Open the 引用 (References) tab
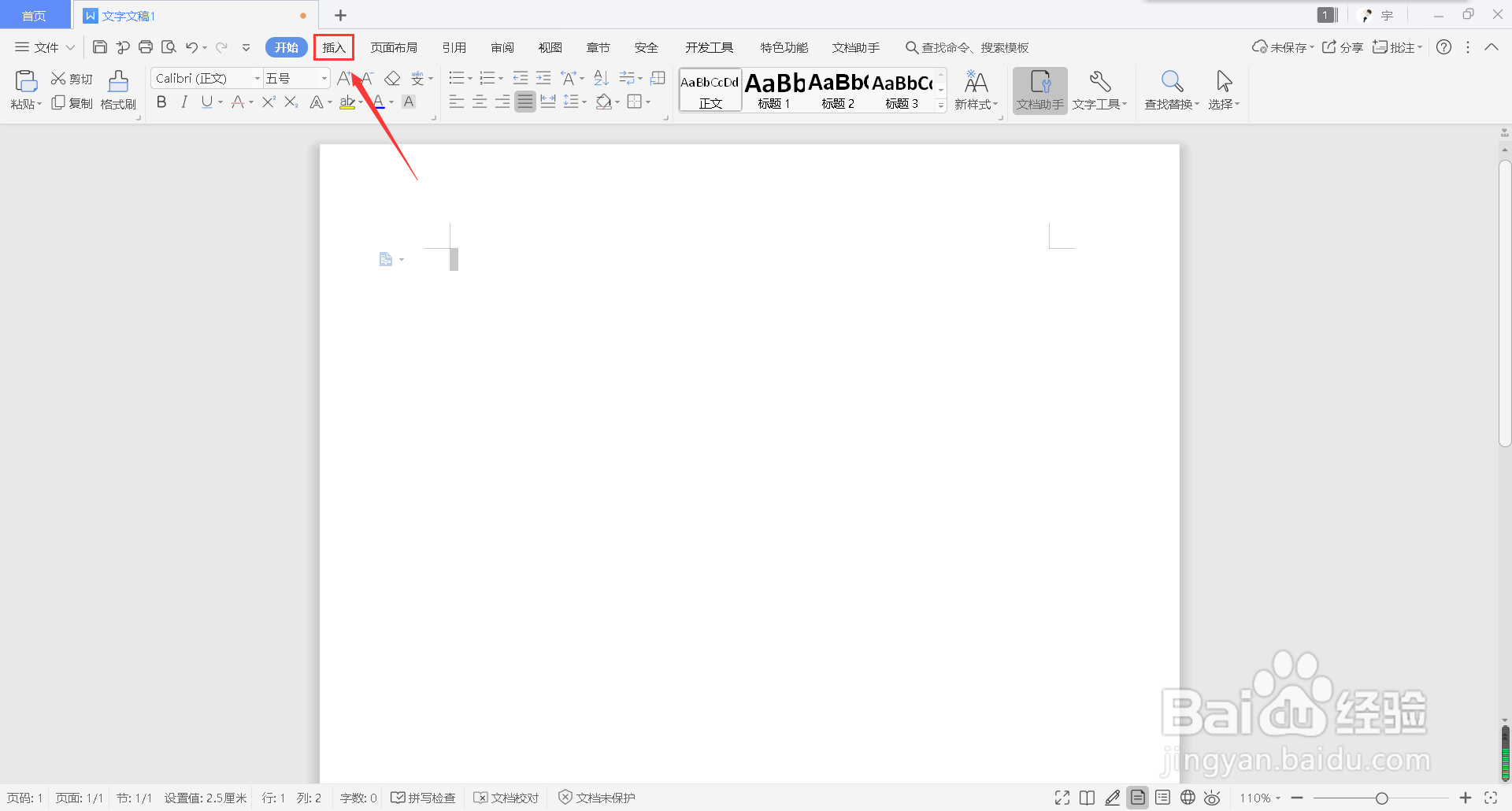Image resolution: width=1512 pixels, height=811 pixels. click(454, 47)
